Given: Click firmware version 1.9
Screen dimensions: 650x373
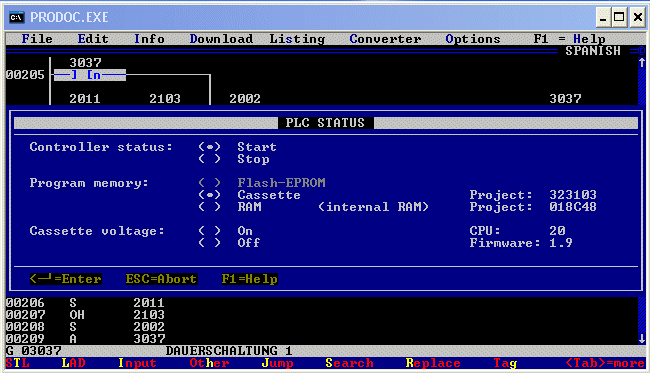Looking at the screenshot, I should tap(561, 243).
